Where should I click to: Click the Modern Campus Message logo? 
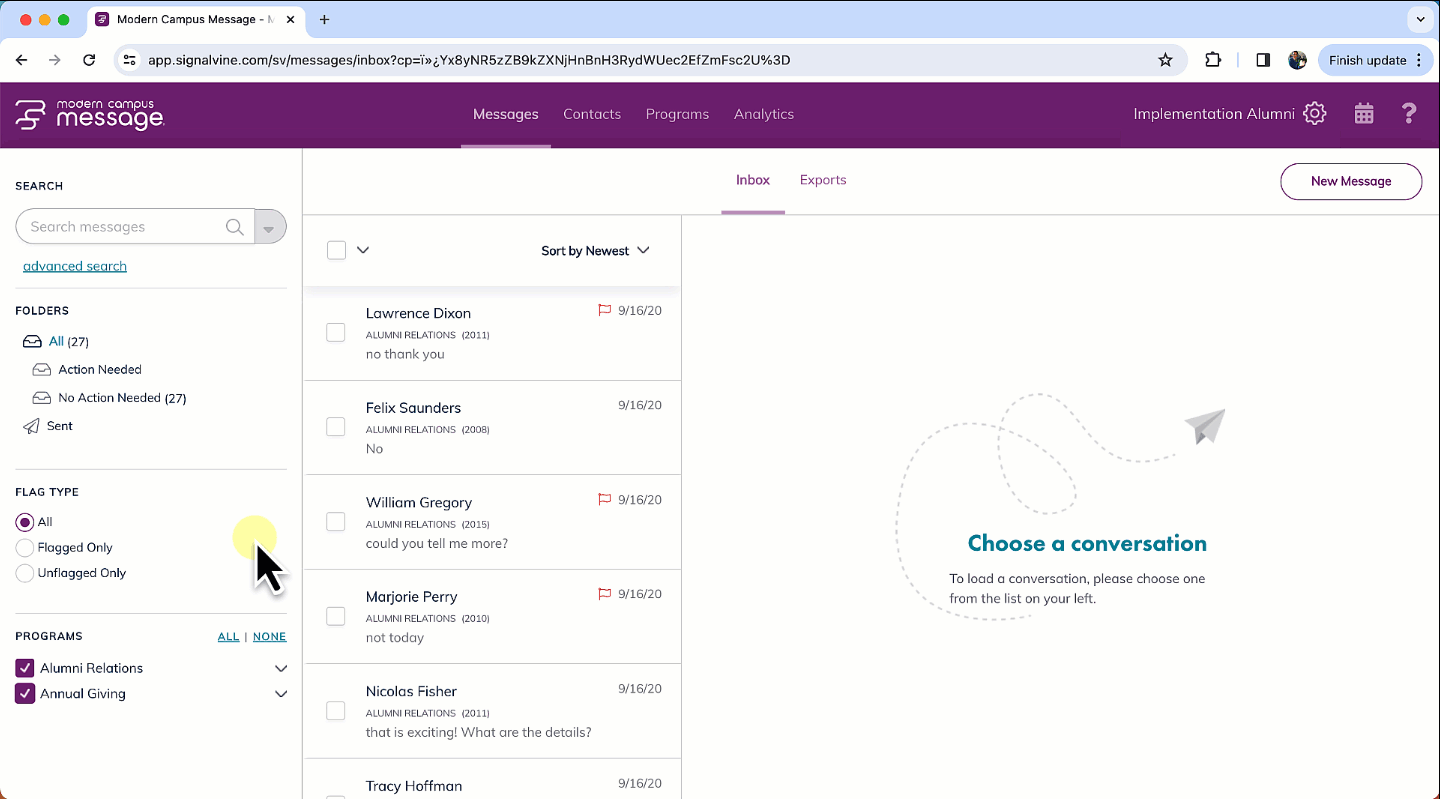point(90,114)
